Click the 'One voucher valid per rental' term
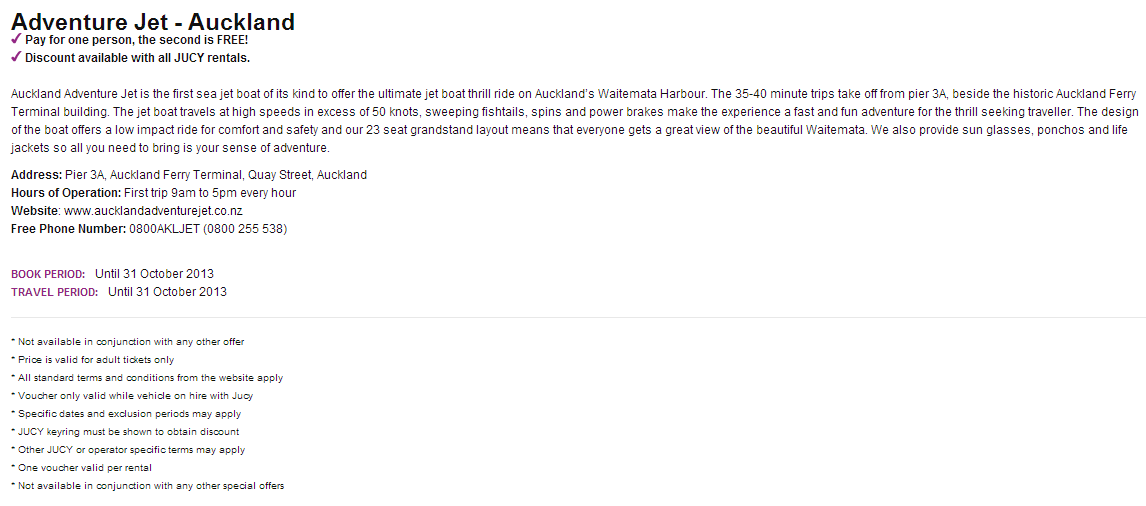 (x=81, y=467)
